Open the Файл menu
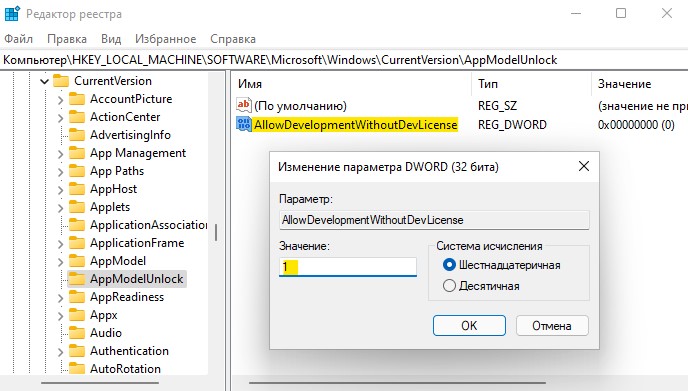This screenshot has height=391, width=688. pos(18,39)
